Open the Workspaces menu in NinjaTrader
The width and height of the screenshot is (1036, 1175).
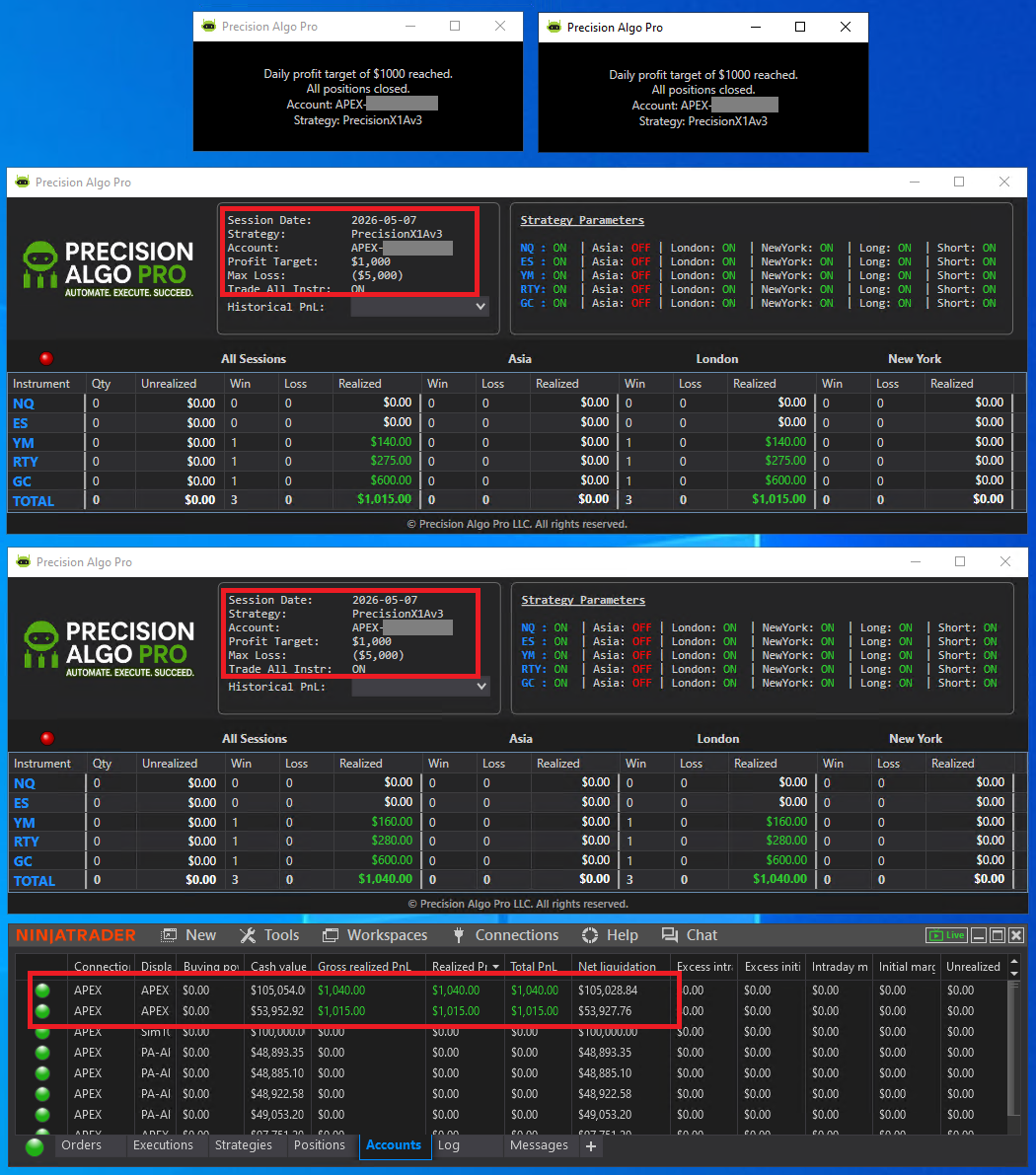[375, 935]
